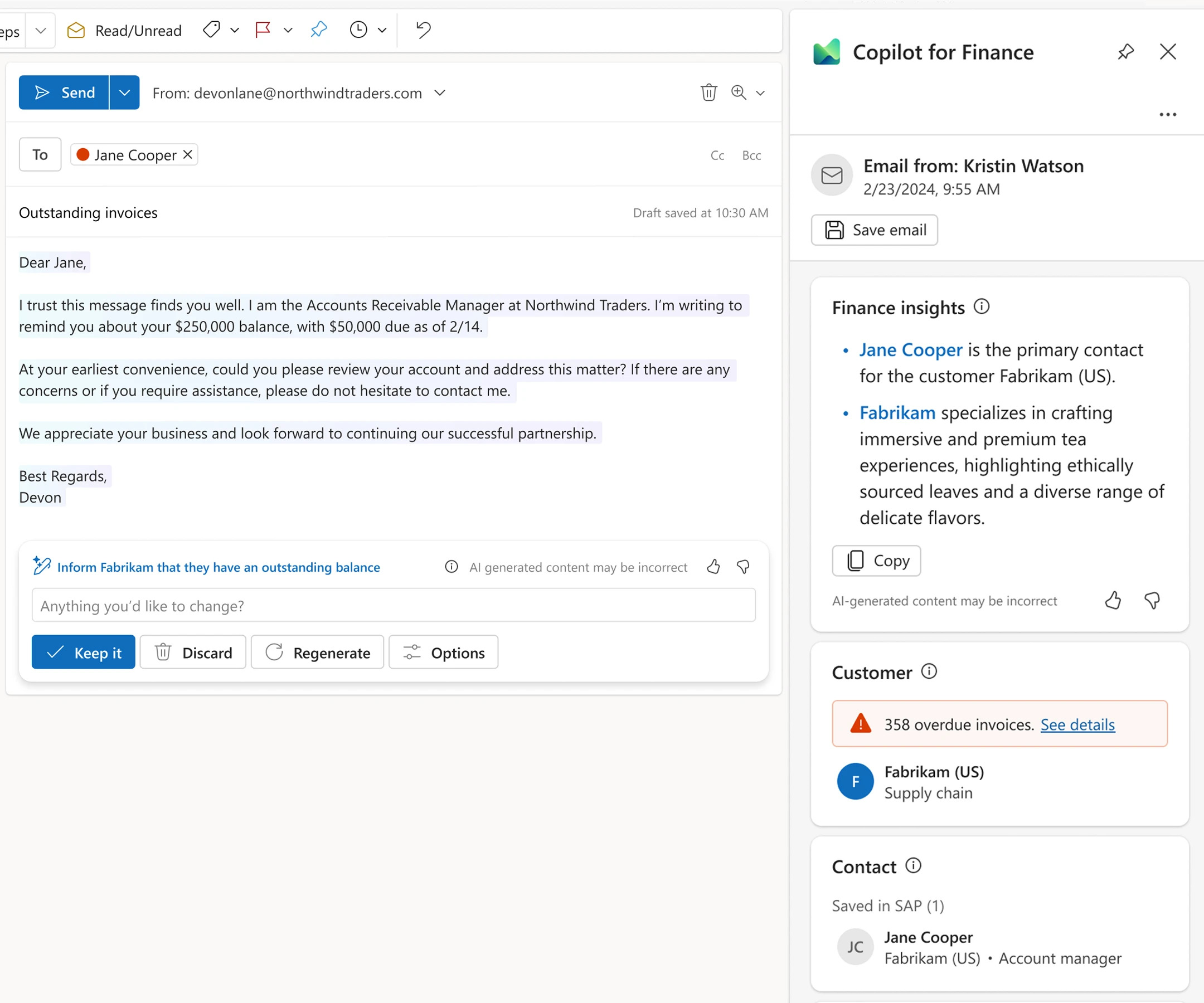This screenshot has height=1003, width=1204.
Task: Open the From address dropdown
Action: (x=440, y=93)
